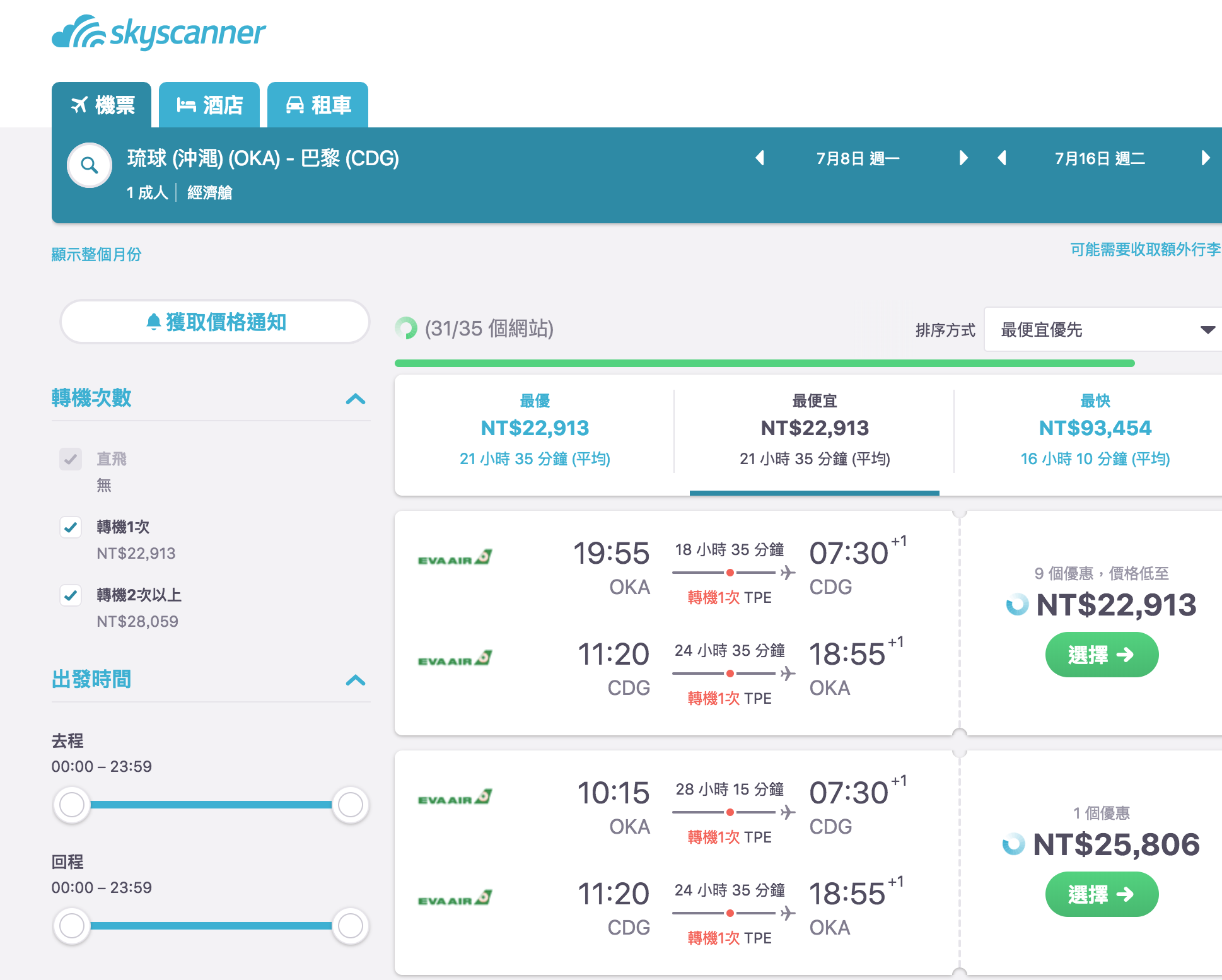
Task: Click airplane icon on 18 小時 35 分鐘 route
Action: tap(788, 573)
